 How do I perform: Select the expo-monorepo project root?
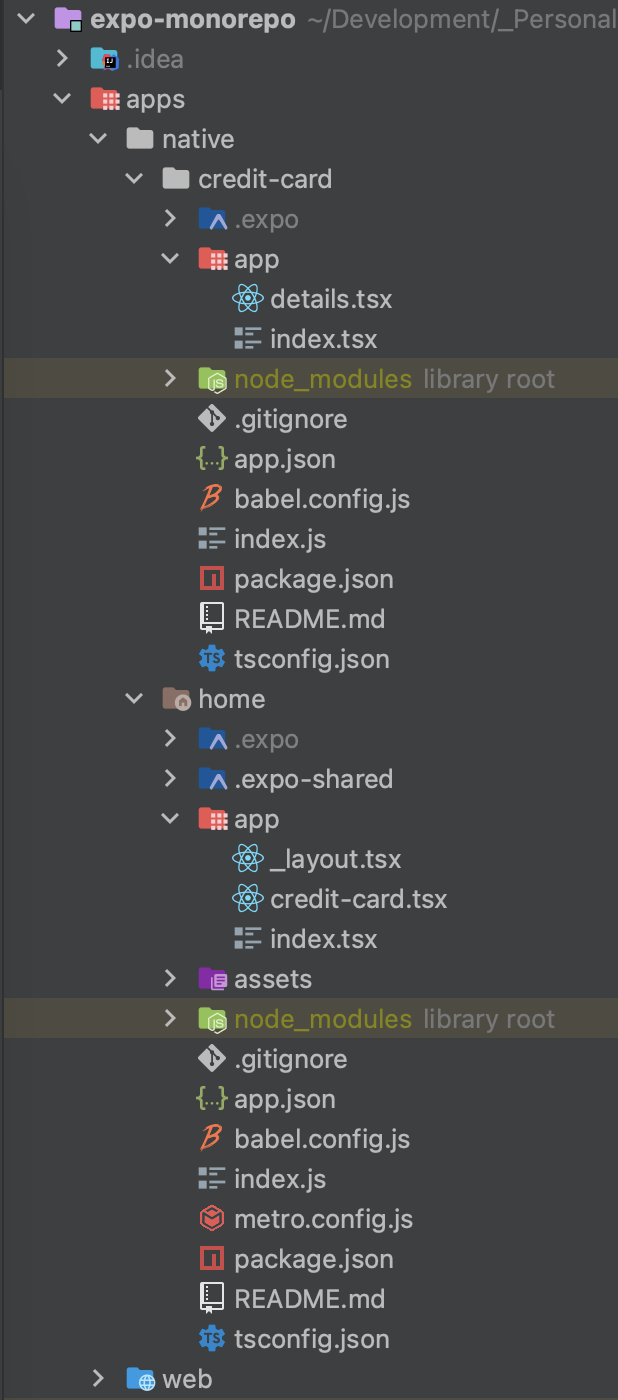pyautogui.click(x=180, y=18)
